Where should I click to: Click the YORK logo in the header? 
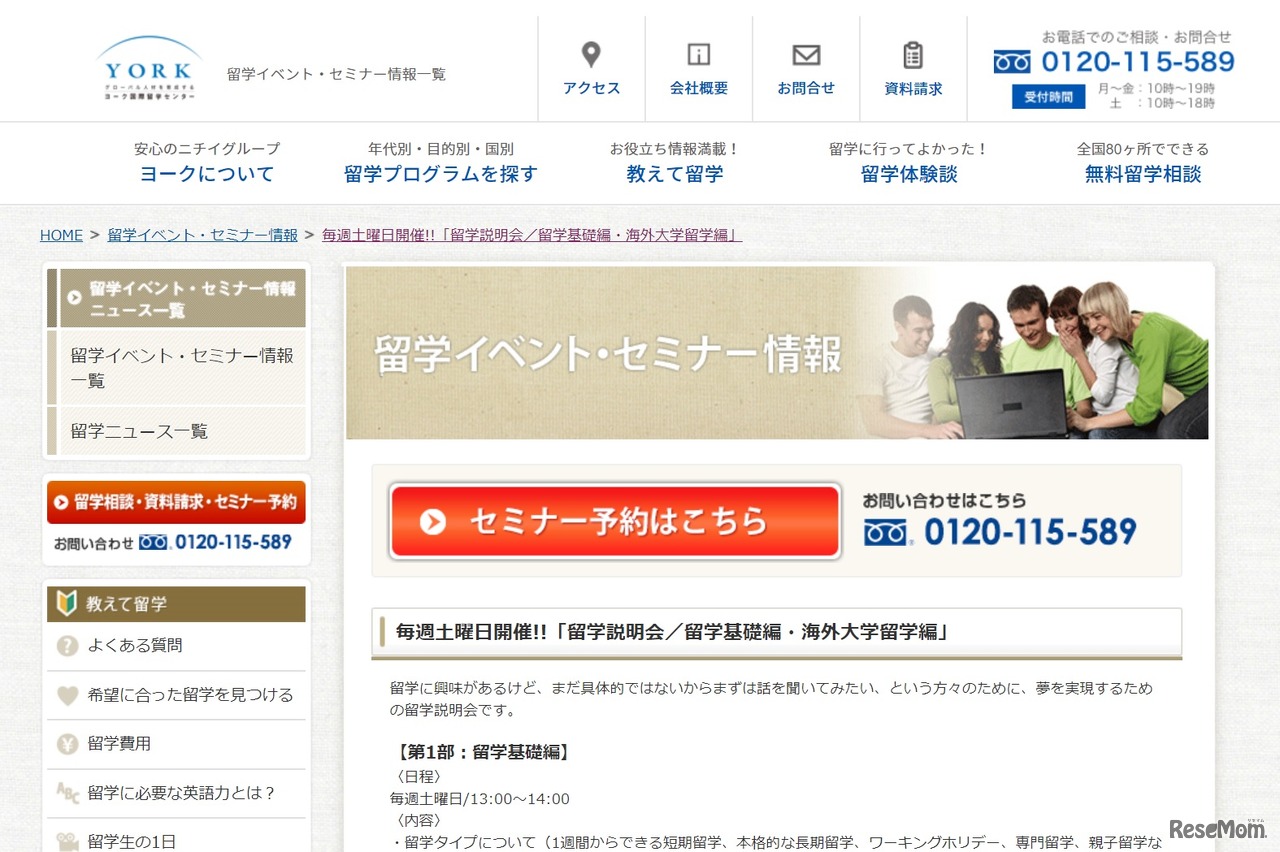click(x=149, y=68)
